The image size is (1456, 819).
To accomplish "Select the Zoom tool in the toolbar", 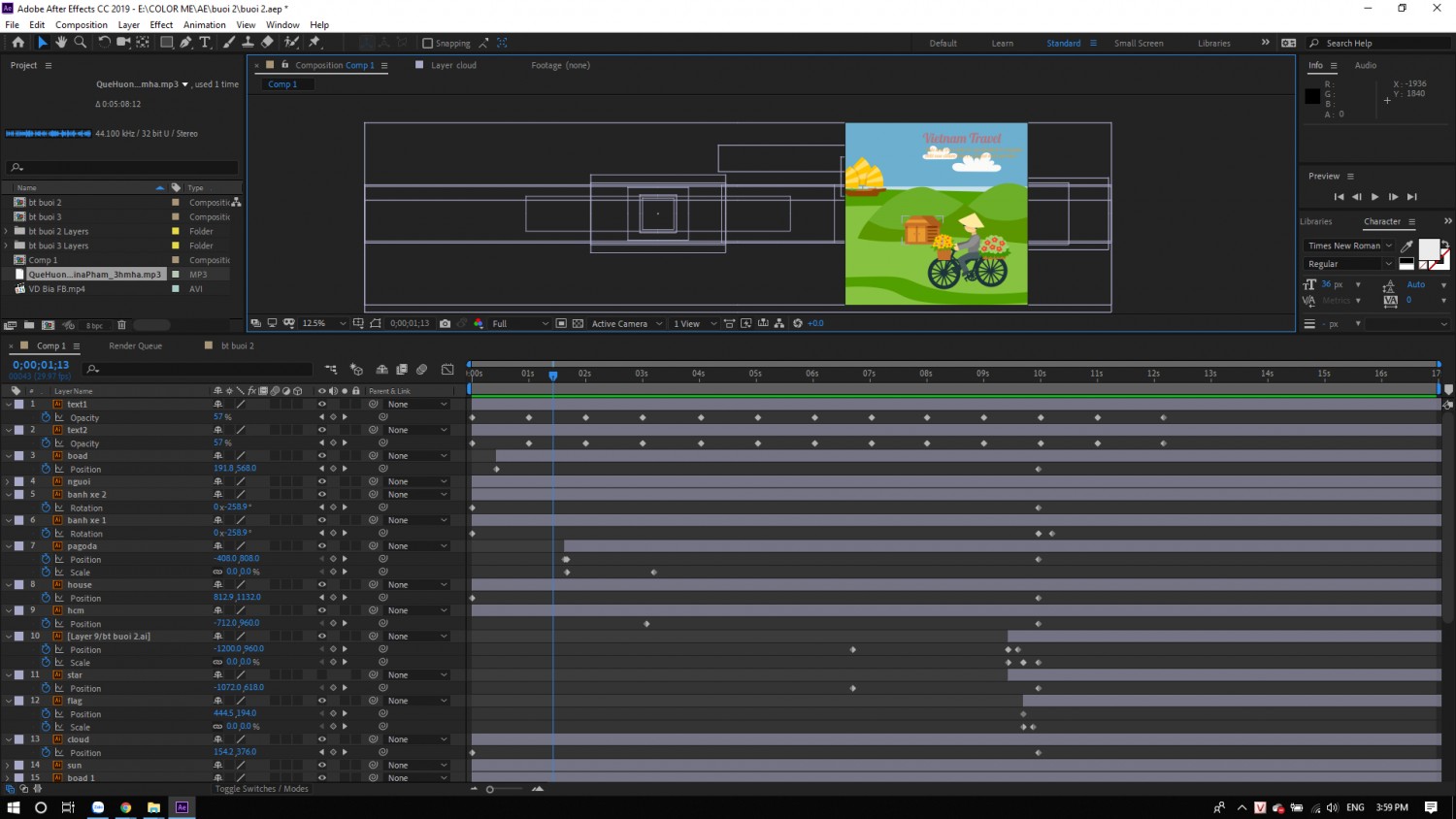I will tap(81, 43).
